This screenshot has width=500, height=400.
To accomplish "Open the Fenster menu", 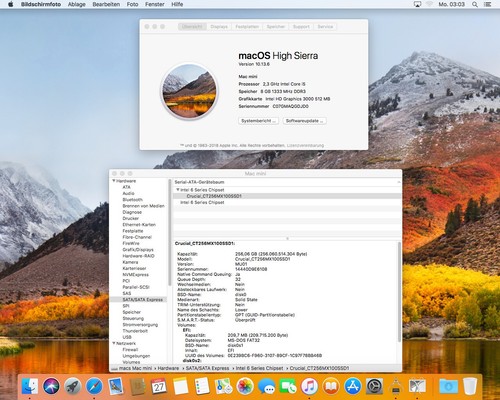I will click(155, 4).
